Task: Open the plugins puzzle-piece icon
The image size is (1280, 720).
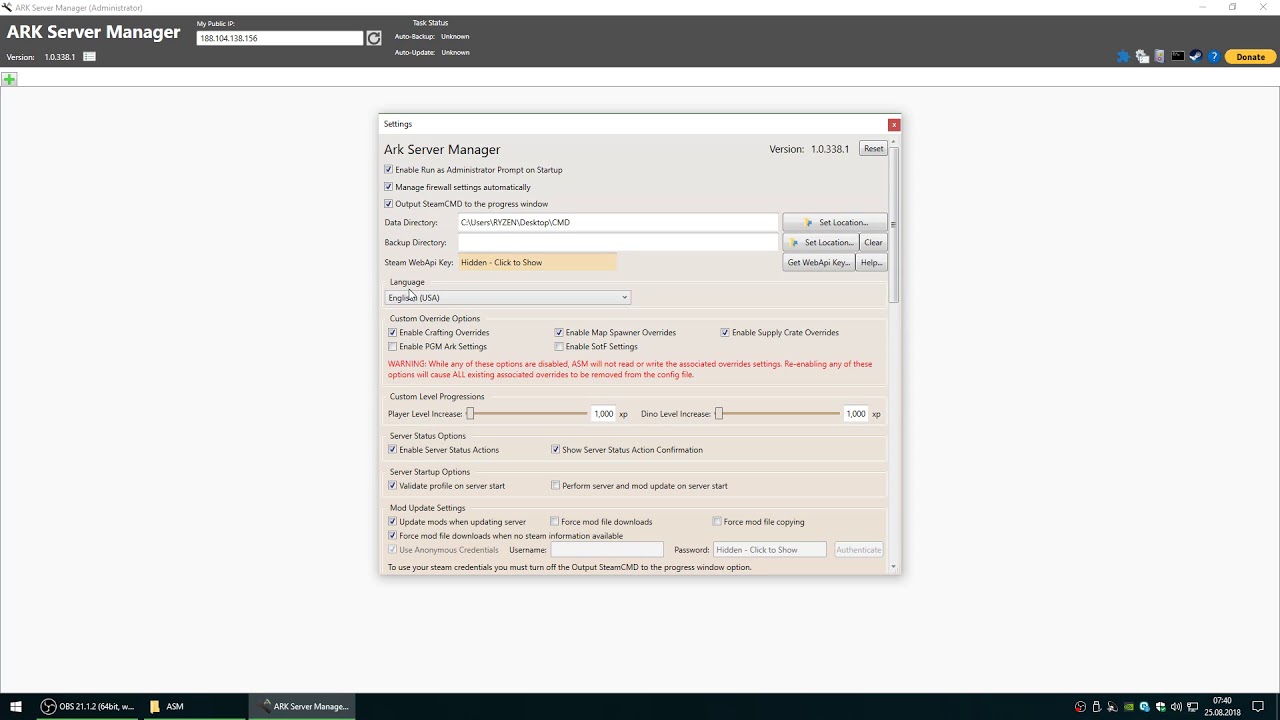Action: coord(1123,57)
